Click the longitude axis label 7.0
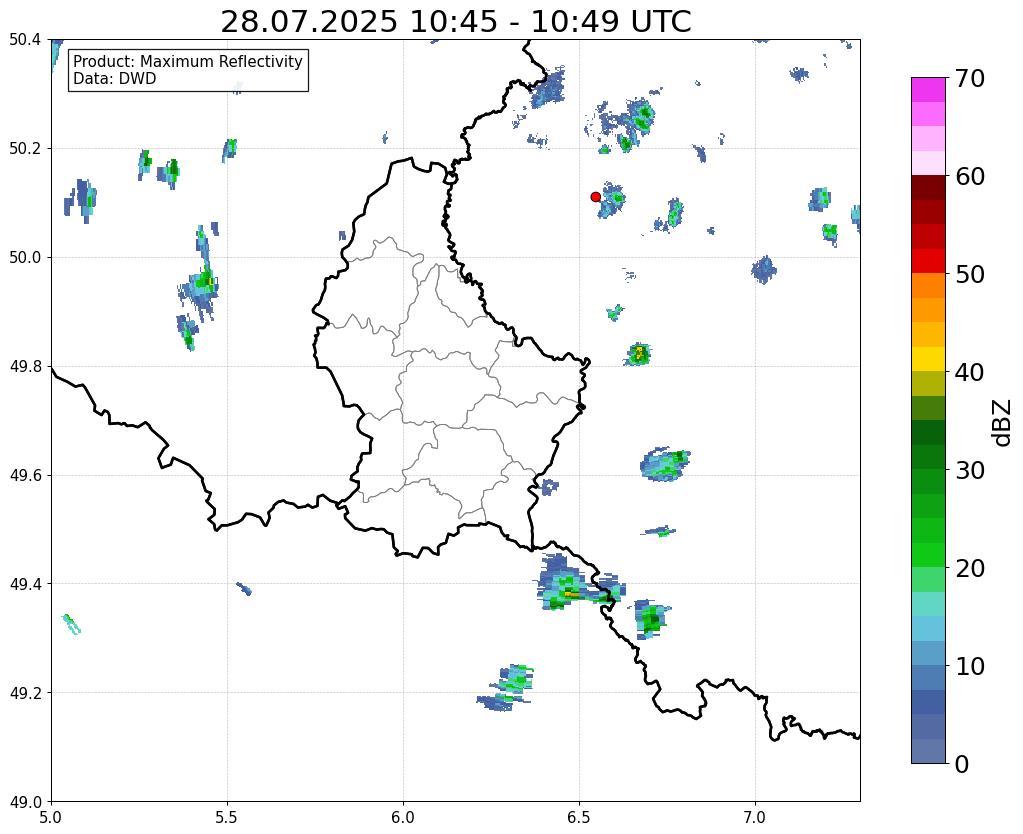Viewport: 1023px width, 834px height. (755, 817)
